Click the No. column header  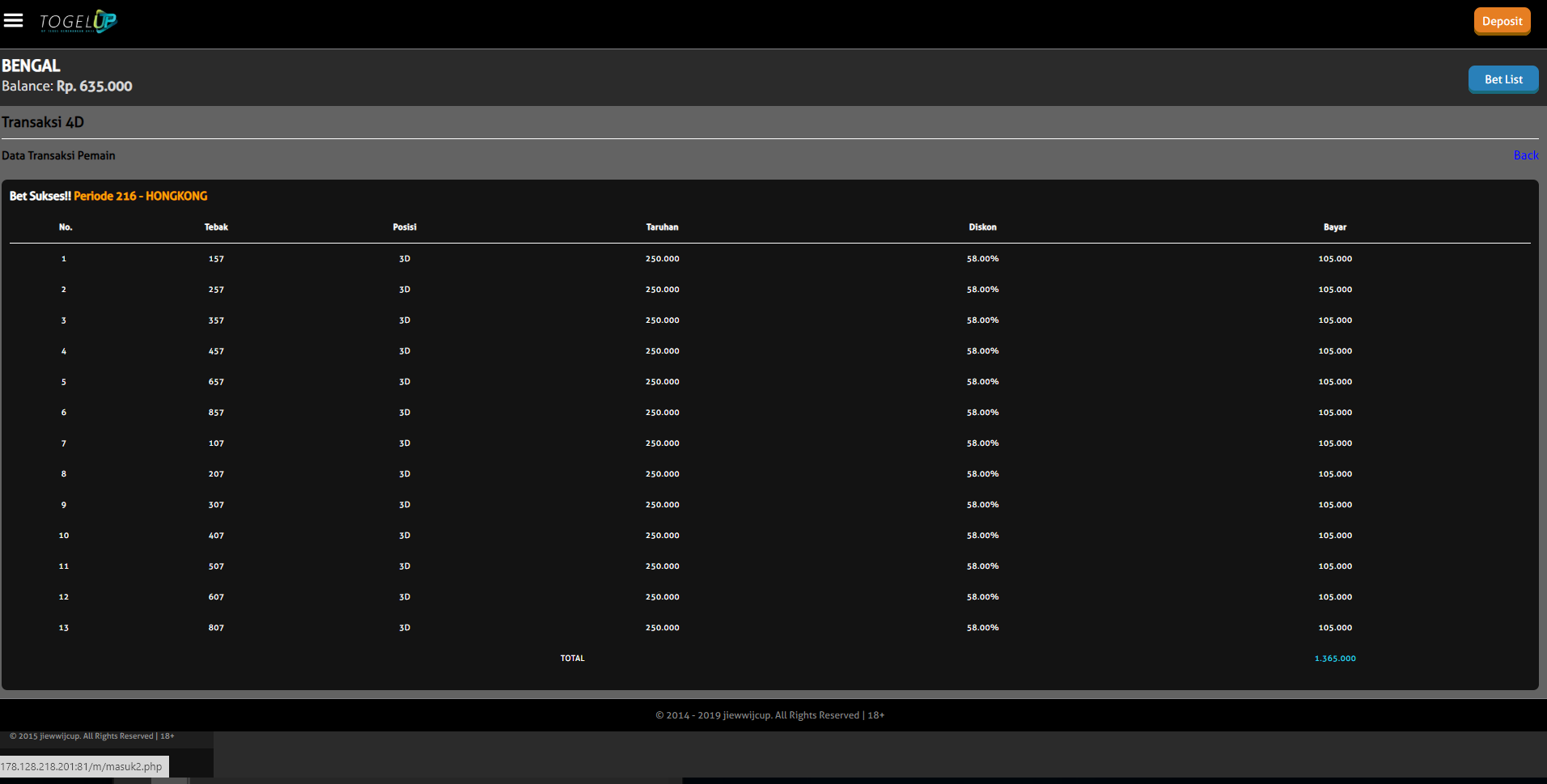(66, 227)
